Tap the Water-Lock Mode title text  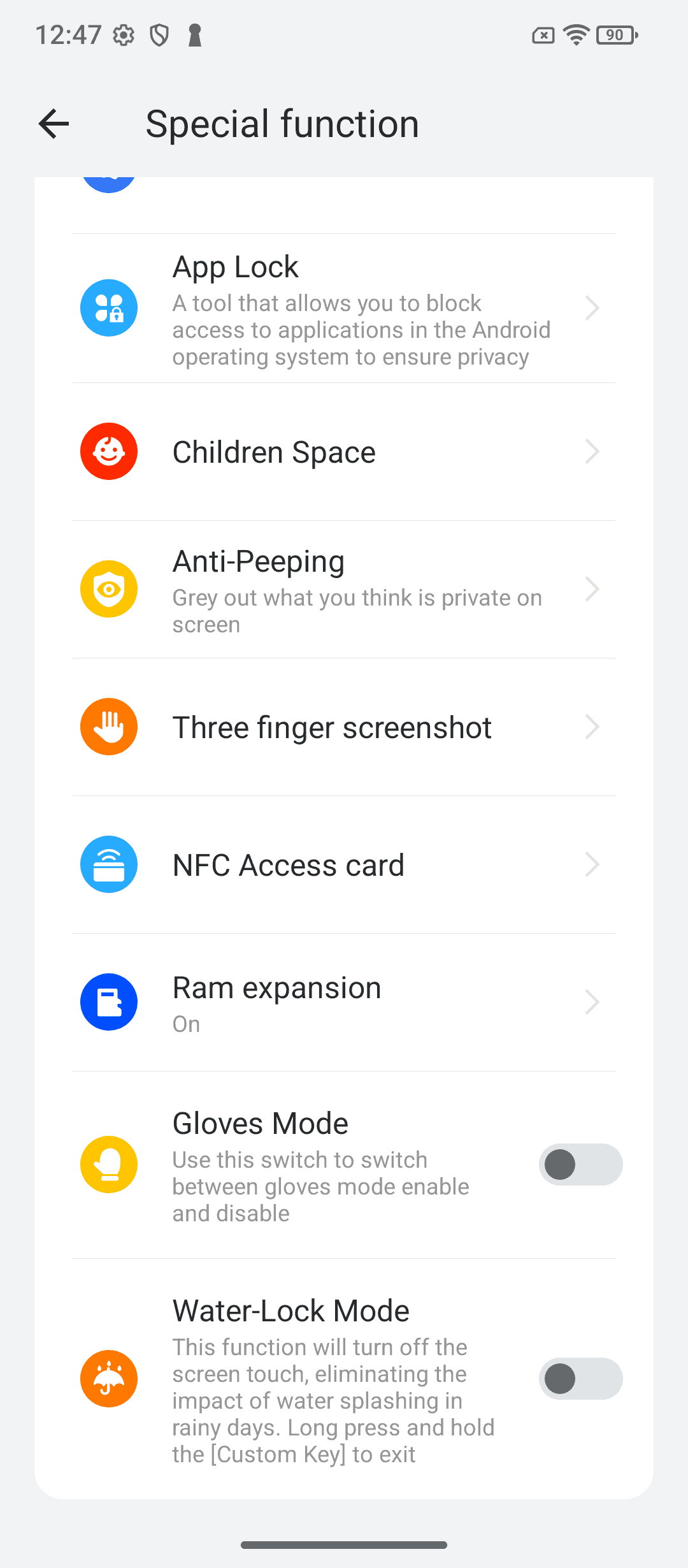pyautogui.click(x=291, y=1311)
